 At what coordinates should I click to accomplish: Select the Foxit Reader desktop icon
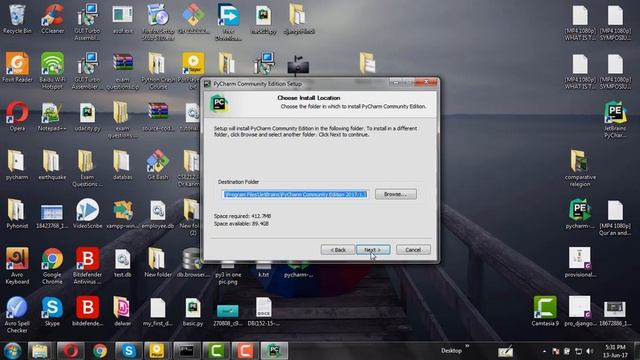[17, 68]
